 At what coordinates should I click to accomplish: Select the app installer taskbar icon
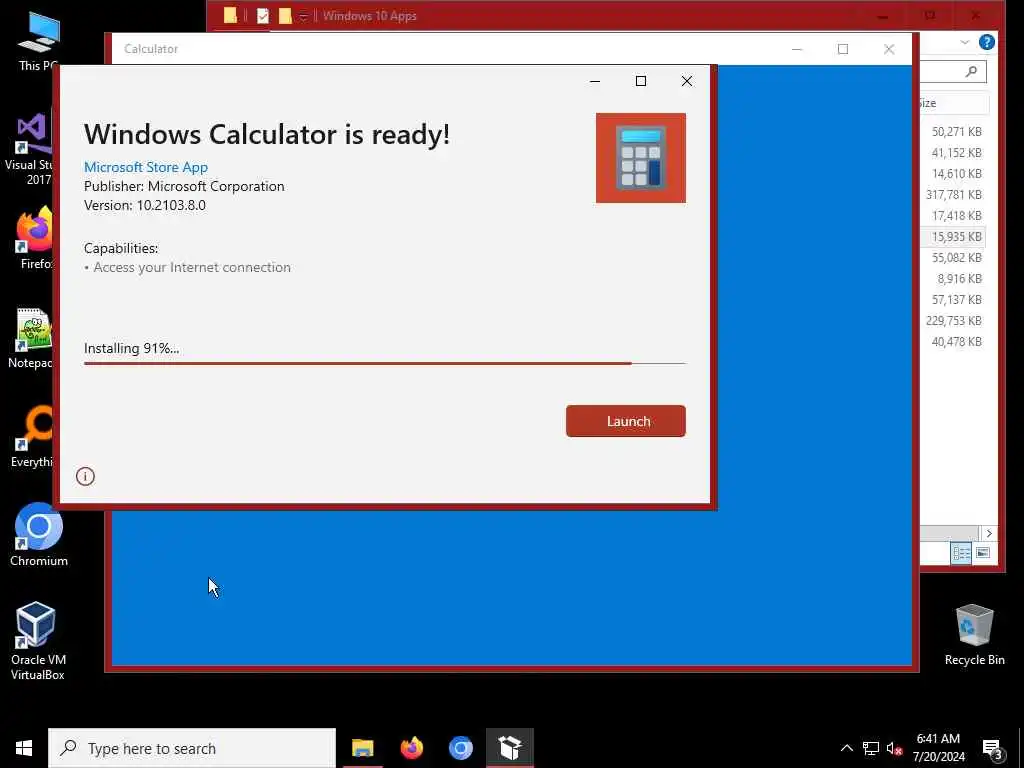coord(510,748)
